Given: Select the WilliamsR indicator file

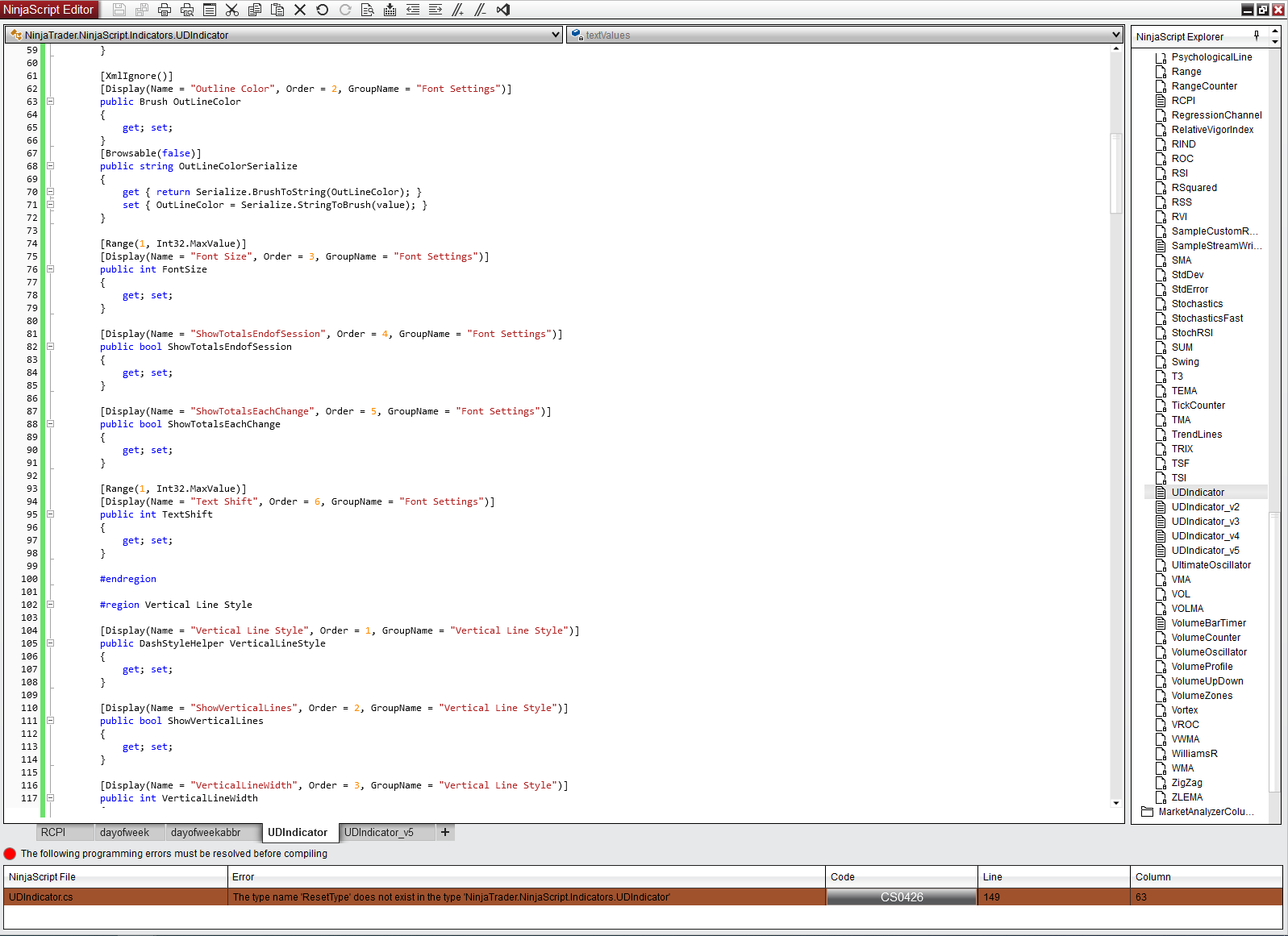Looking at the screenshot, I should pos(1194,754).
